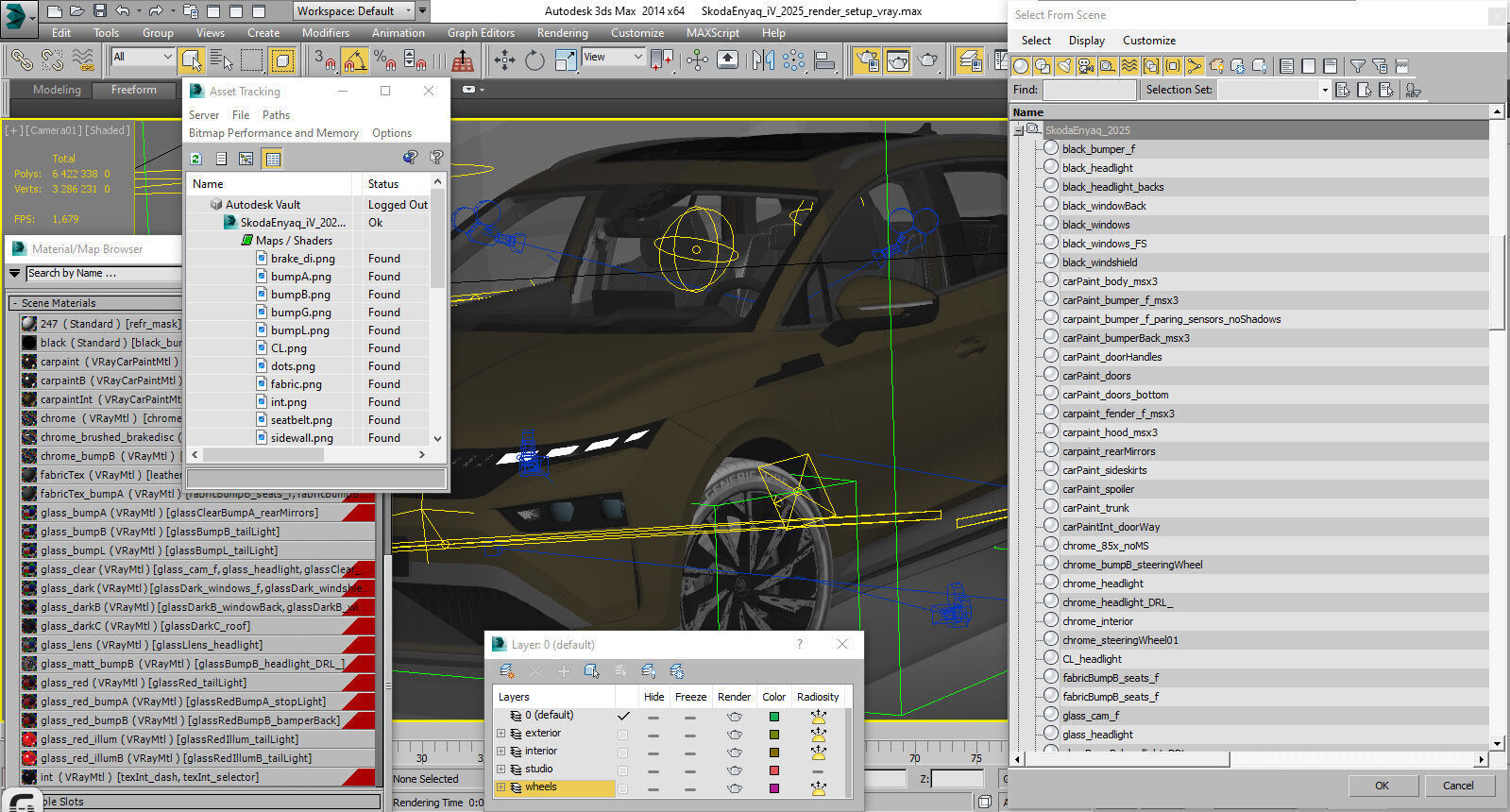Viewport: 1510px width, 812px height.
Task: Click the Layers column header
Action: click(x=553, y=697)
